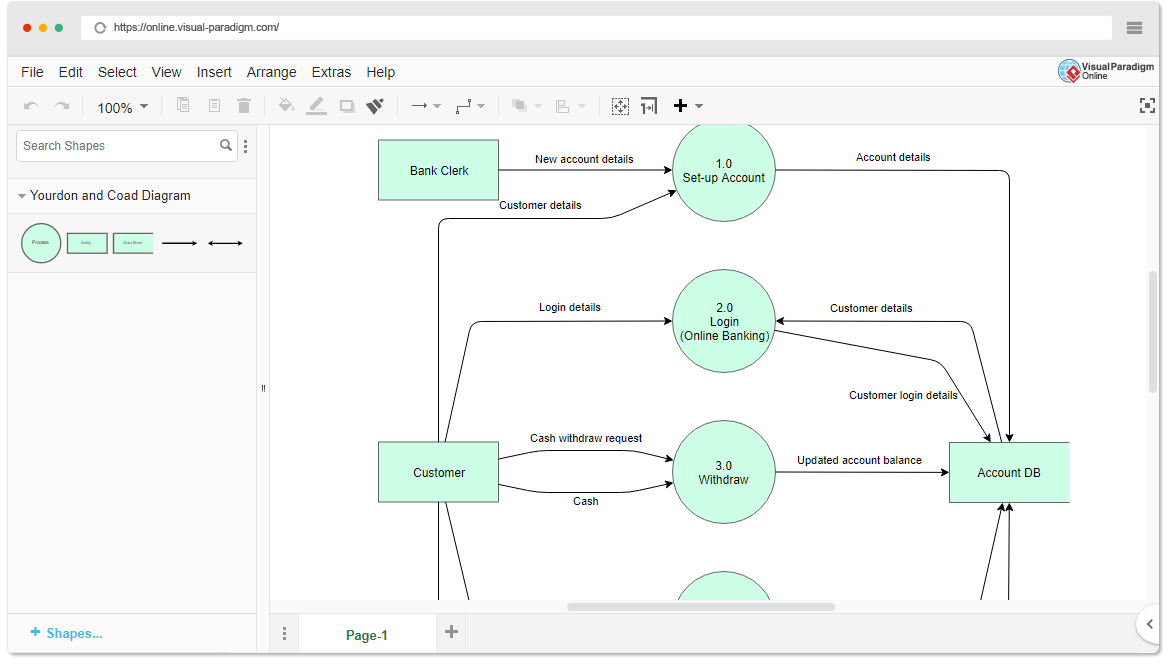Click the line color pencil icon
This screenshot has height=665, width=1170.
pyautogui.click(x=316, y=105)
